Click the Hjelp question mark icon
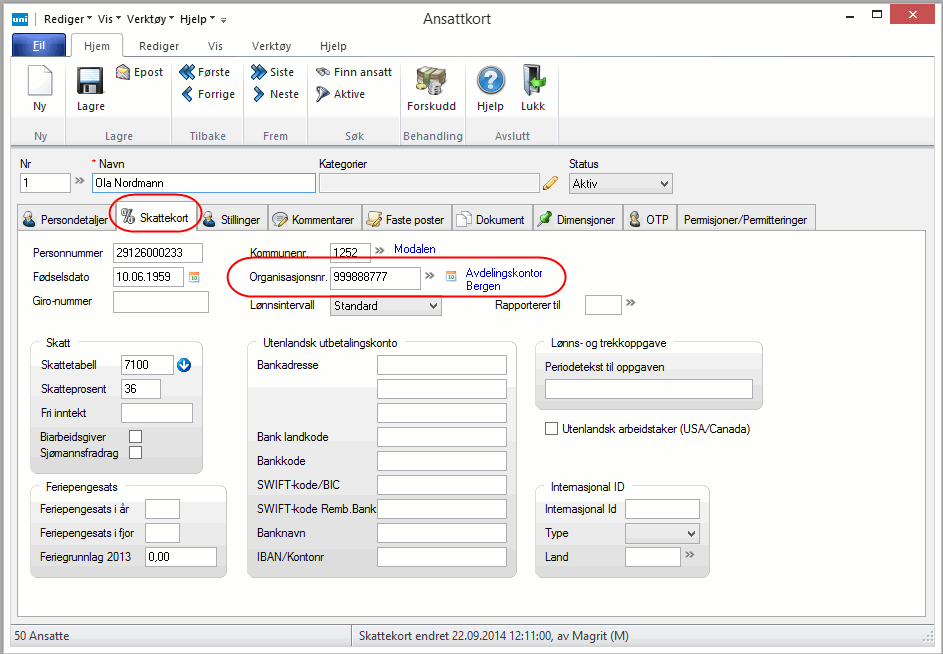This screenshot has width=943, height=654. [x=490, y=82]
